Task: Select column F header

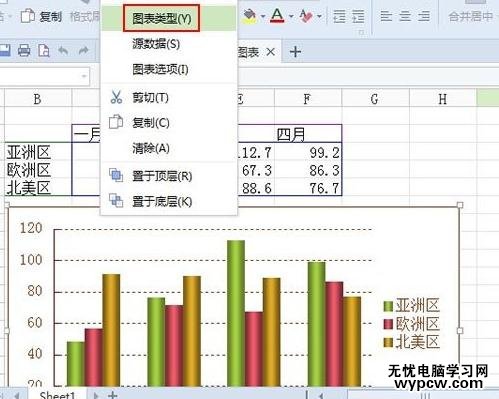Action: coord(307,99)
